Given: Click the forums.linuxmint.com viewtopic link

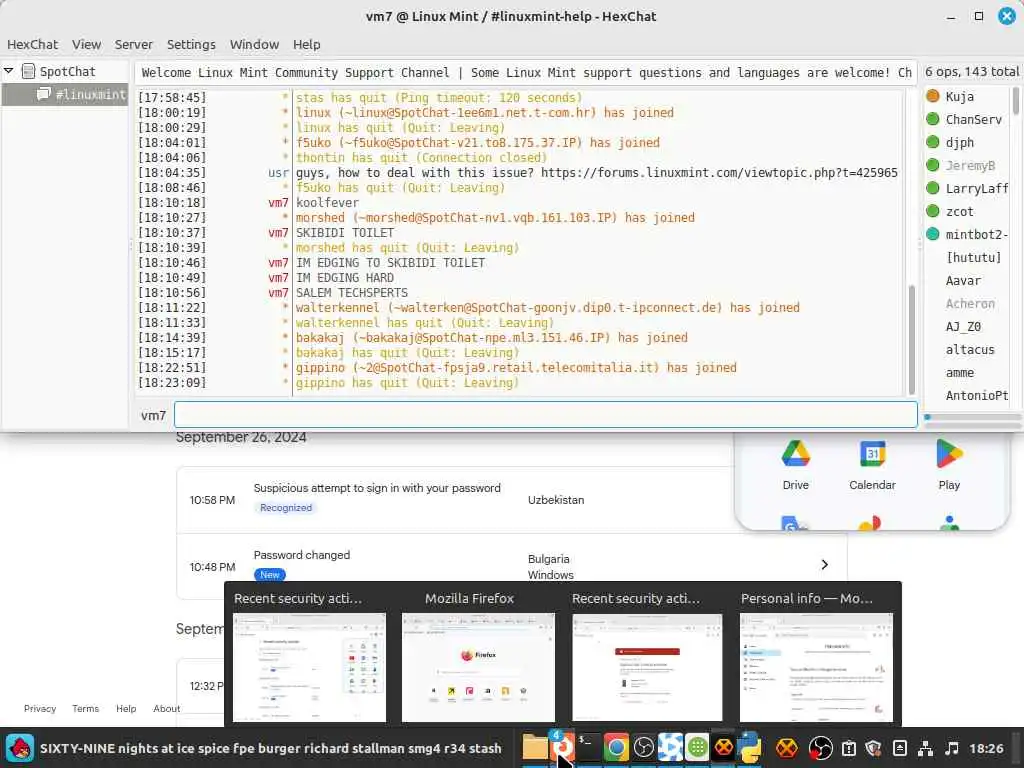Looking at the screenshot, I should (719, 172).
